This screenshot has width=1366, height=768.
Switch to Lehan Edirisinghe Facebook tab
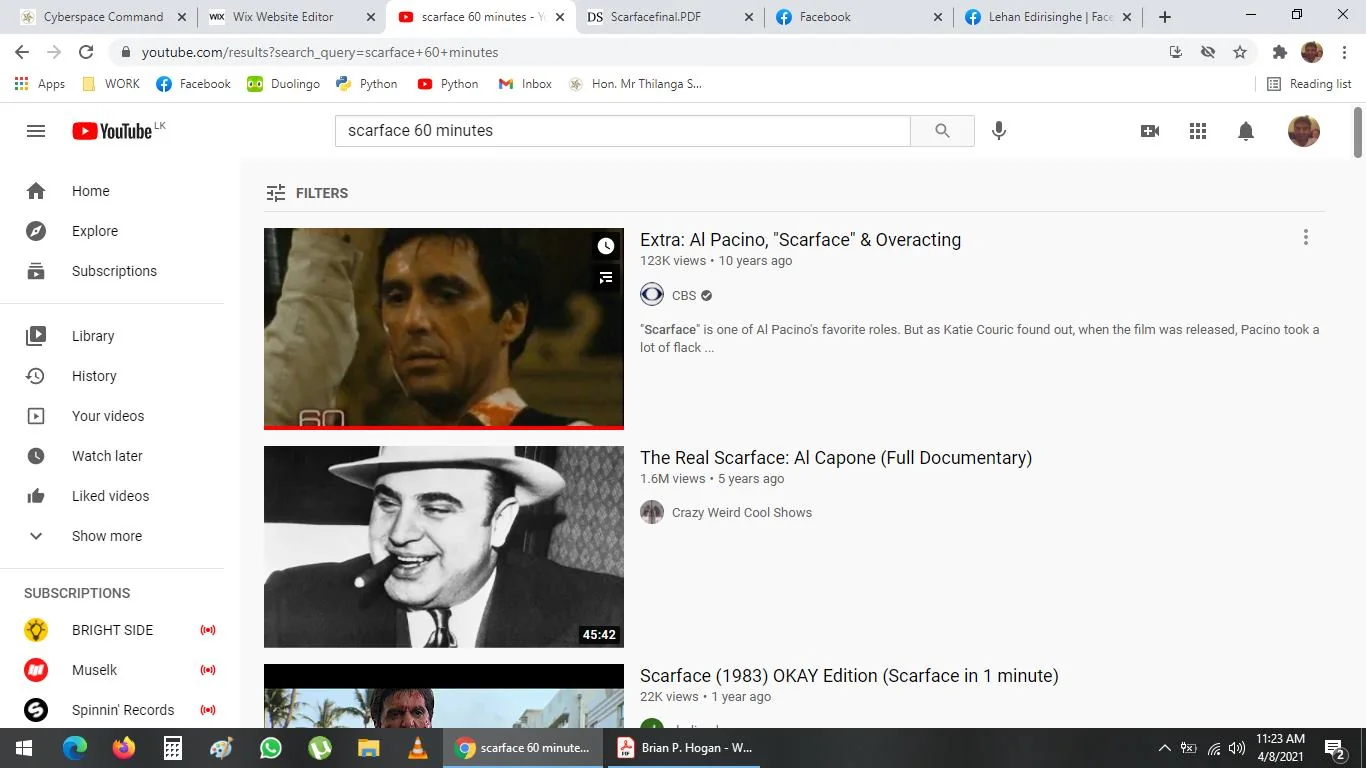(1048, 17)
